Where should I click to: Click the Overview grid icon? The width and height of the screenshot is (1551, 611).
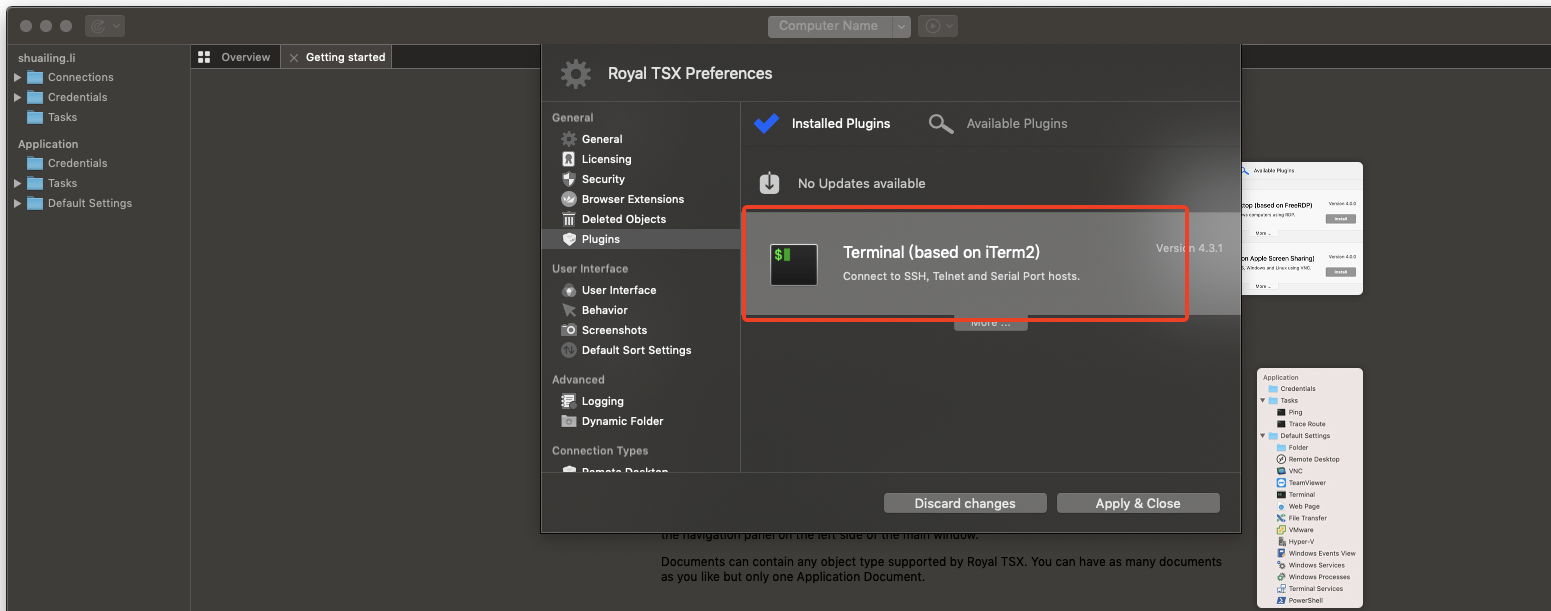coord(205,57)
